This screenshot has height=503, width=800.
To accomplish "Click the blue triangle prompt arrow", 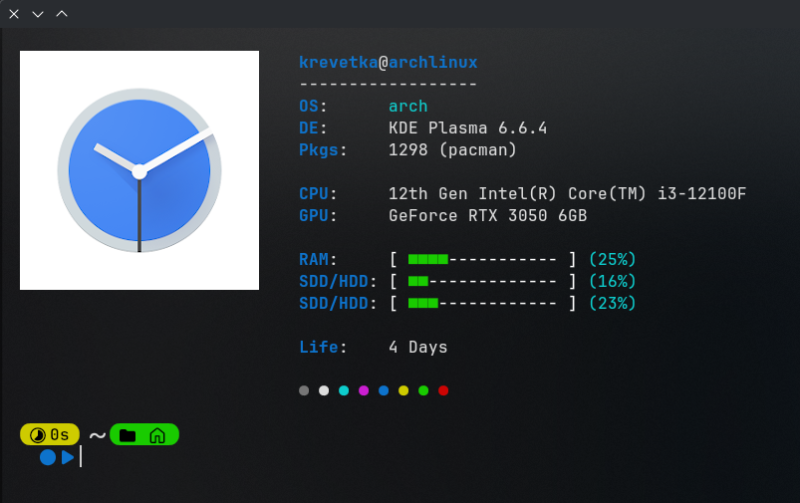I will (x=67, y=457).
